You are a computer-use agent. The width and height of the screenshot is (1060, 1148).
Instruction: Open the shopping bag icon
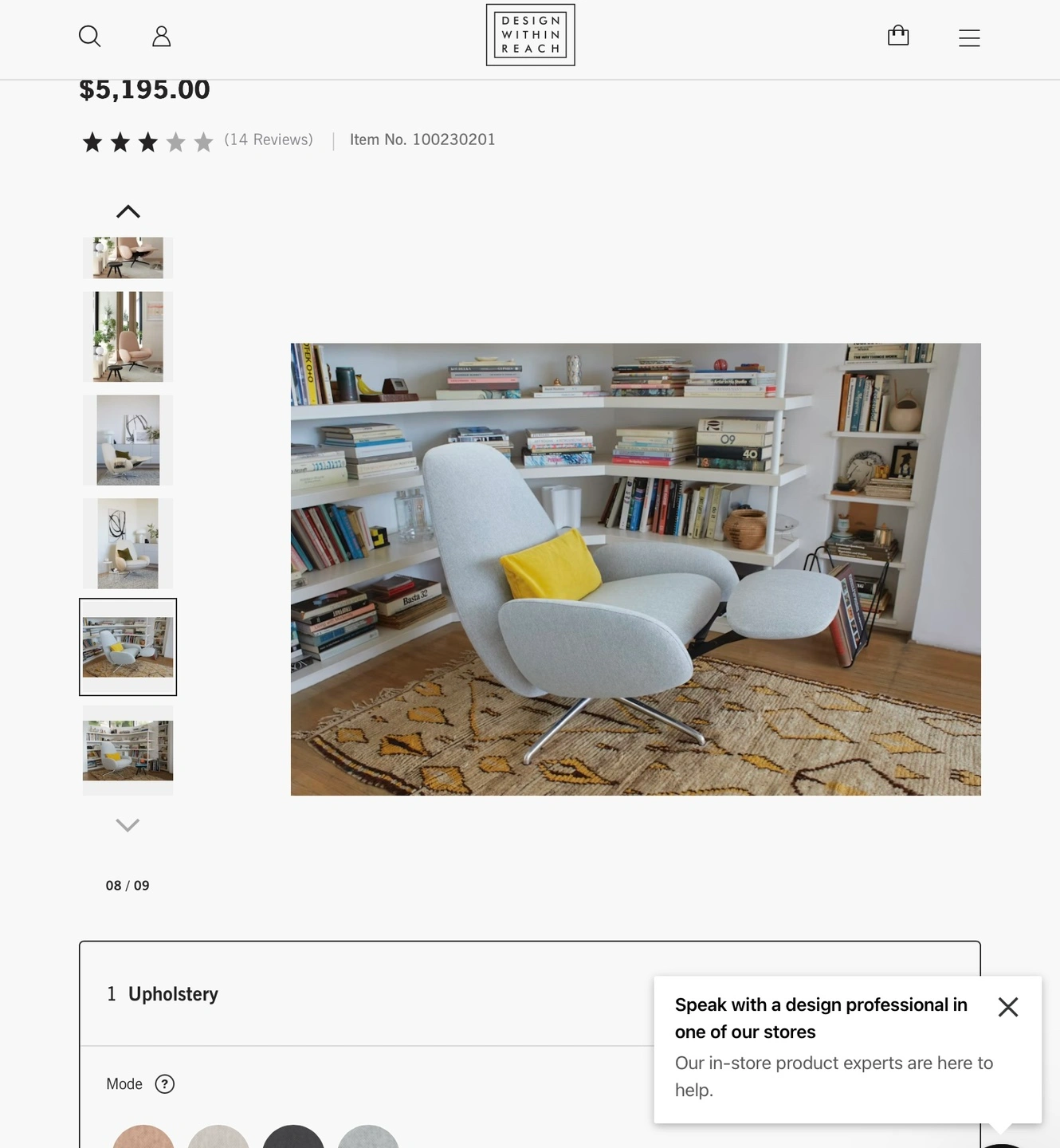coord(898,36)
